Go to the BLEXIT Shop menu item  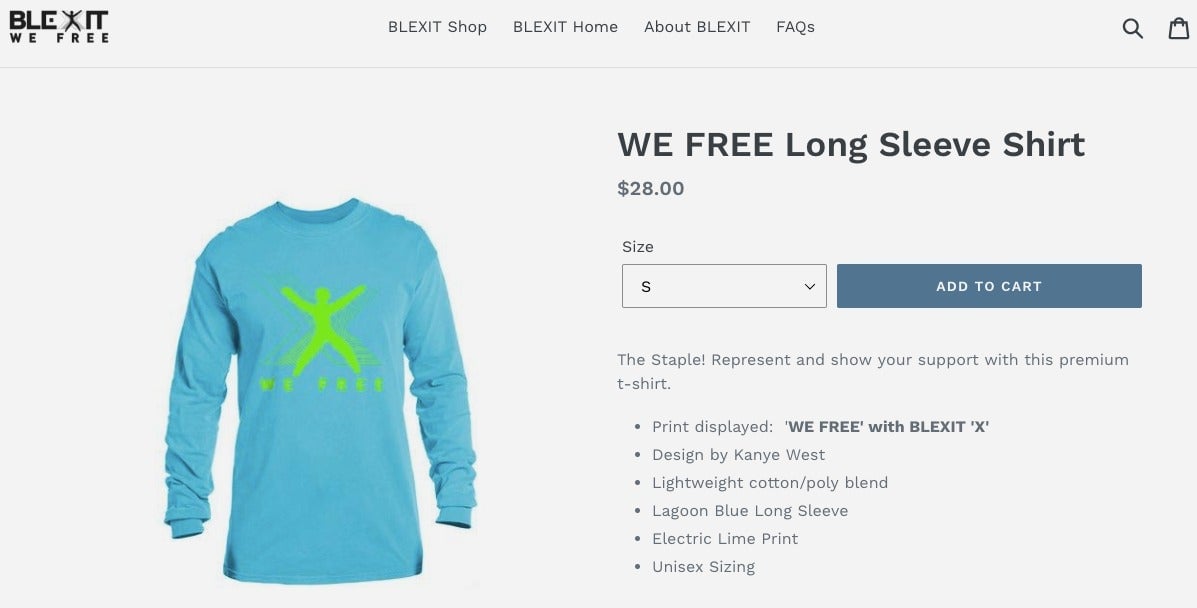pos(437,27)
